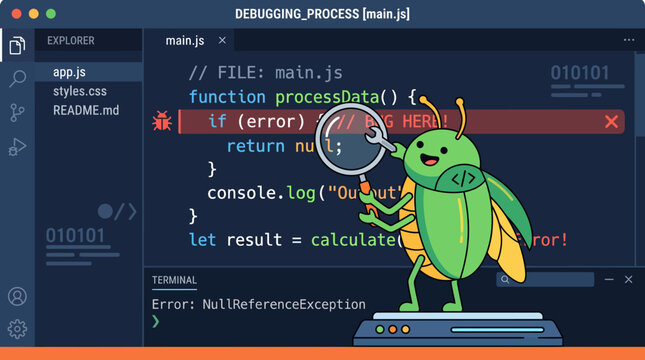Minimize the terminal panel with the dash button

[609, 279]
